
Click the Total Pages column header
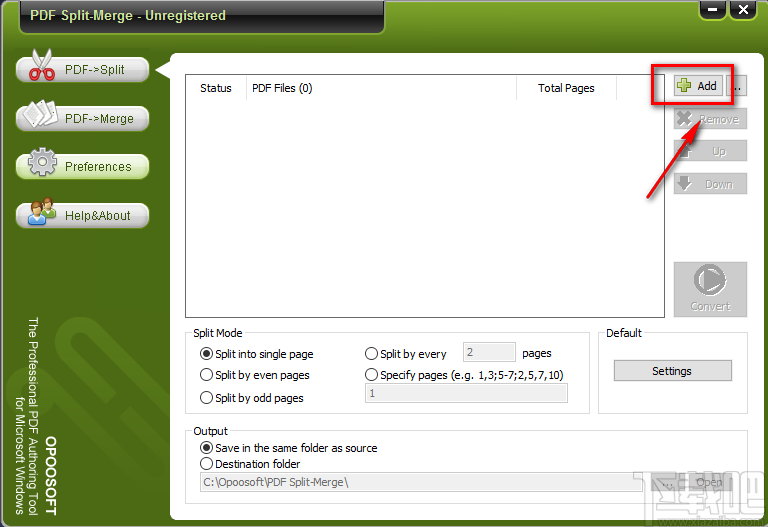pos(566,88)
